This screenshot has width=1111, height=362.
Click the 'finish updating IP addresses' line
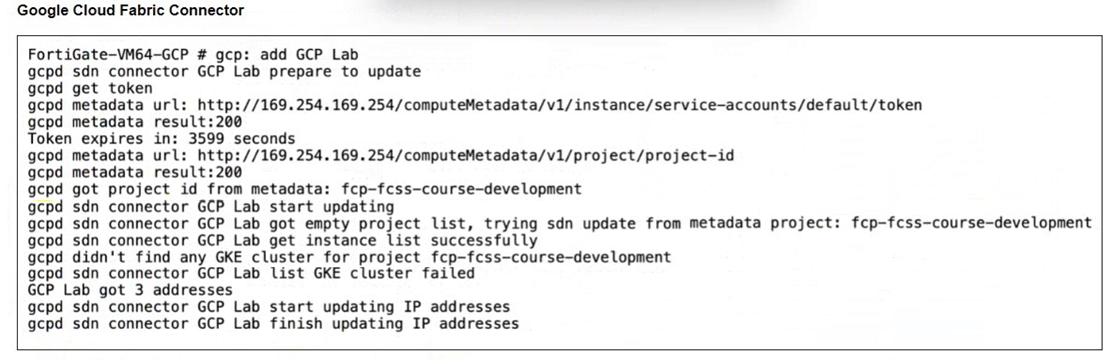[273, 324]
